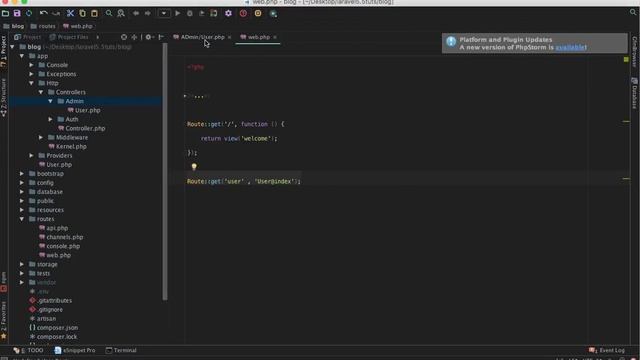Click the blog breadcrumb in navigation bar
640x360 pixels.
coord(13,26)
